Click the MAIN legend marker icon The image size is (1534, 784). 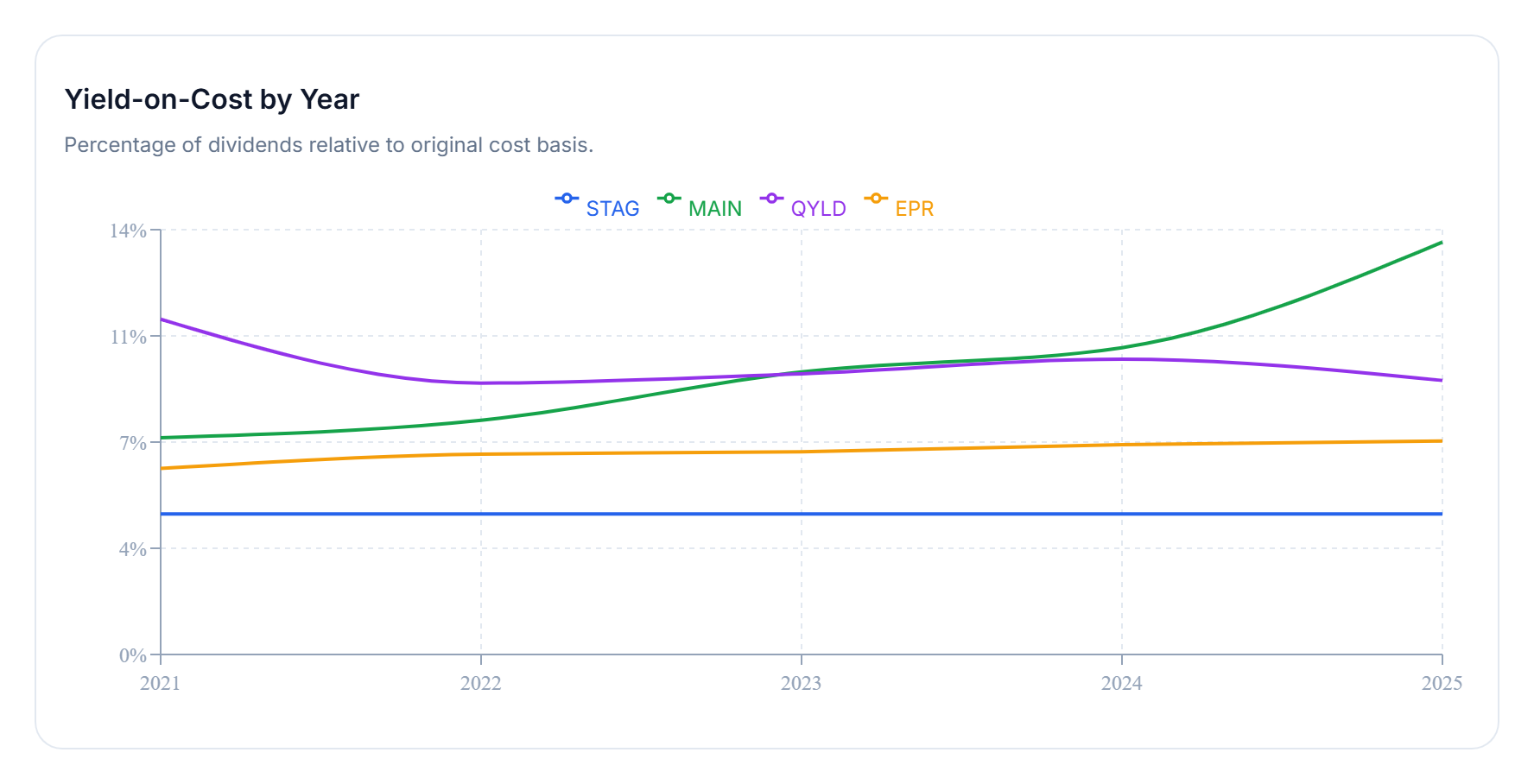669,199
